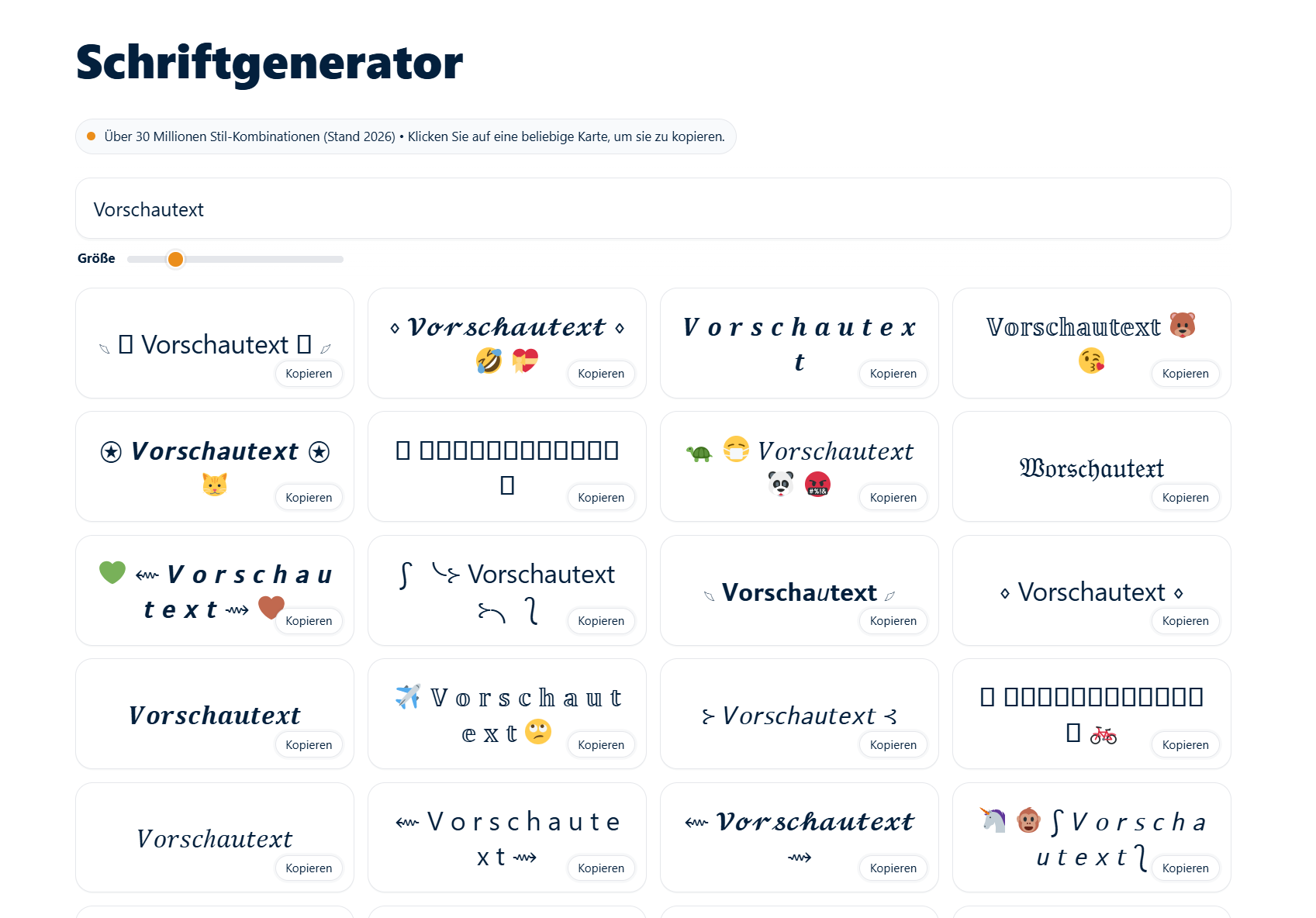Copy the diamond-bordered plain Vorschautext card

point(1185,621)
